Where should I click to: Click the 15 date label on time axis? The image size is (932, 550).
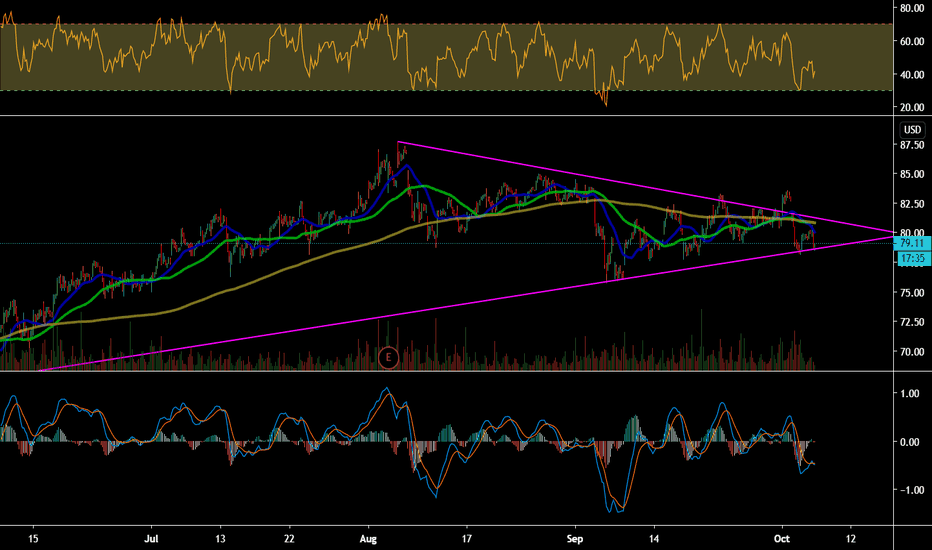point(33,539)
